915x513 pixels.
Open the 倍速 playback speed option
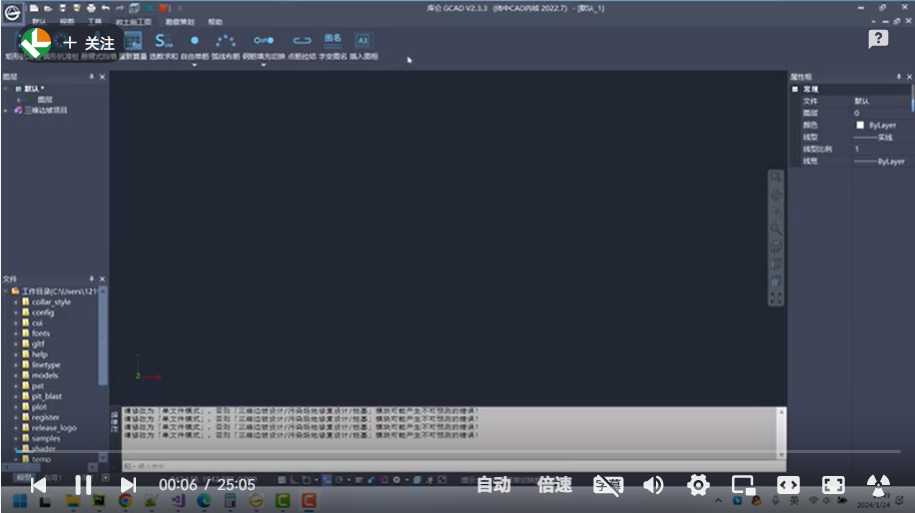555,485
